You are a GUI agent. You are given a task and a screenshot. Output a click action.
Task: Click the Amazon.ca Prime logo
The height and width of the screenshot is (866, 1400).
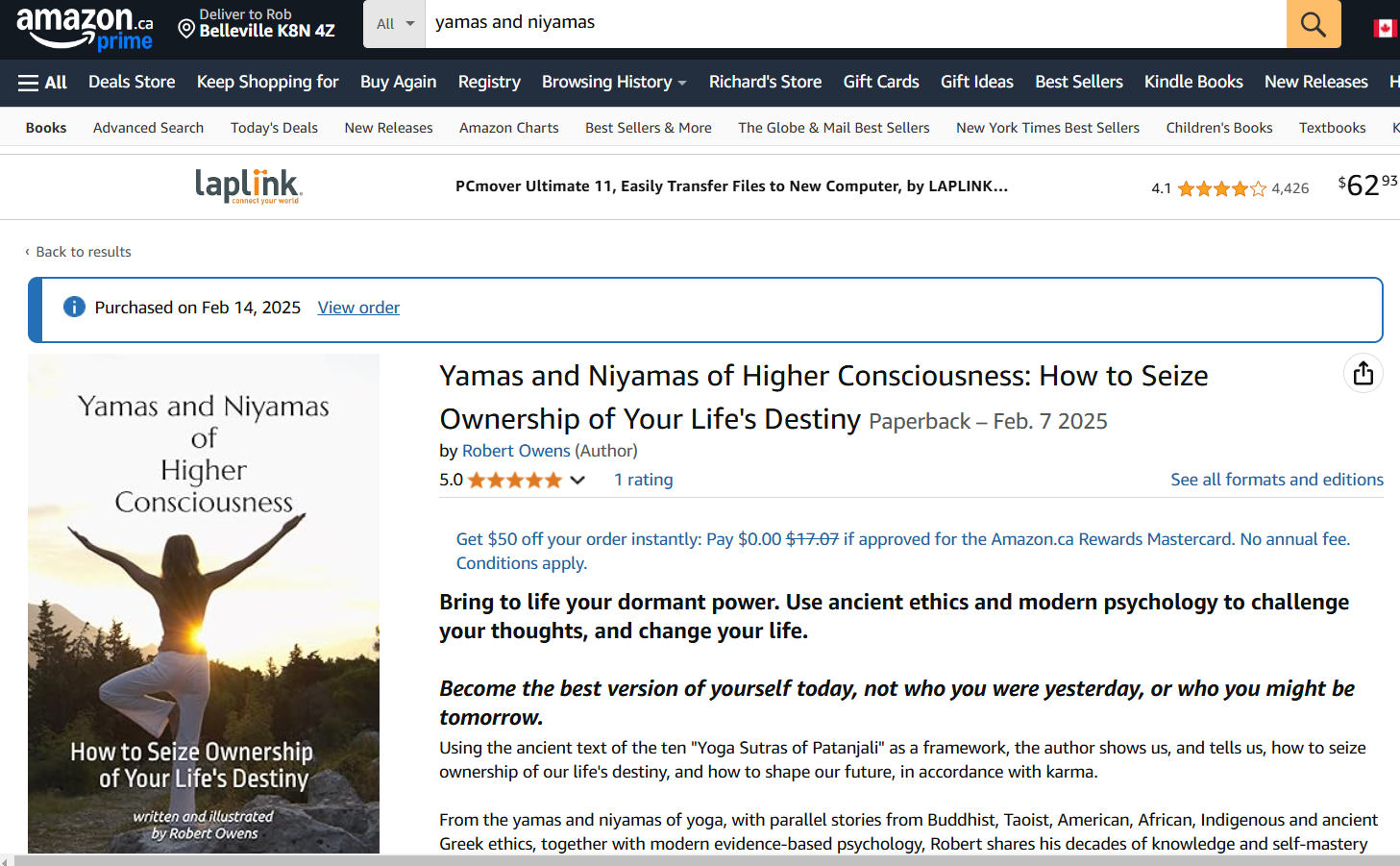[x=85, y=27]
